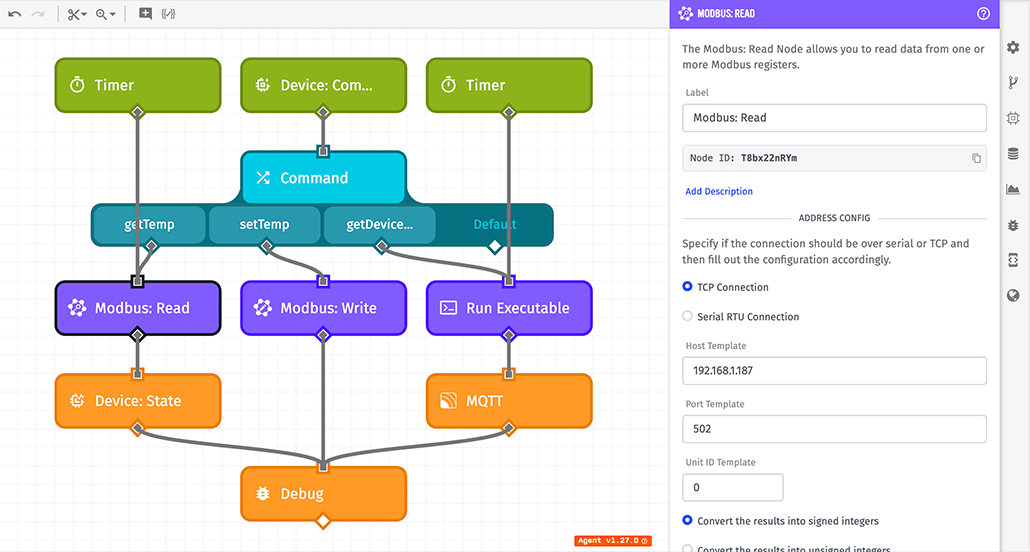Open versions branch icon in sidebar
Screen dimensions: 1030x552
coord(1013,83)
